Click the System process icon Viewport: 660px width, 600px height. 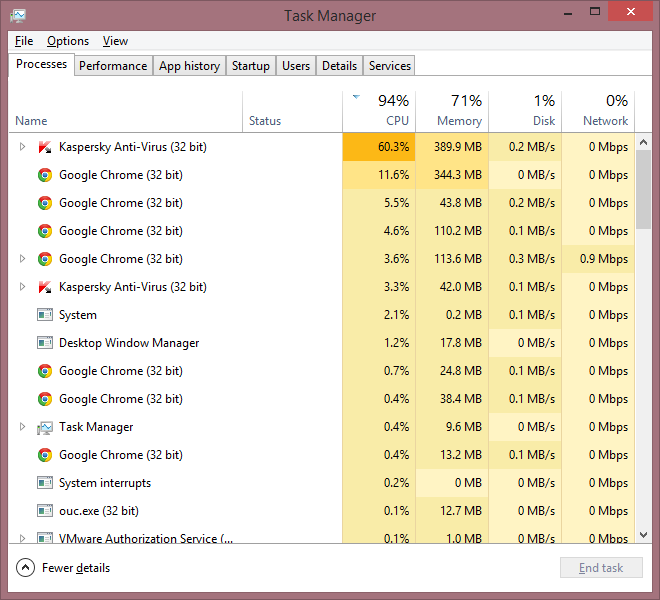pyautogui.click(x=44, y=315)
